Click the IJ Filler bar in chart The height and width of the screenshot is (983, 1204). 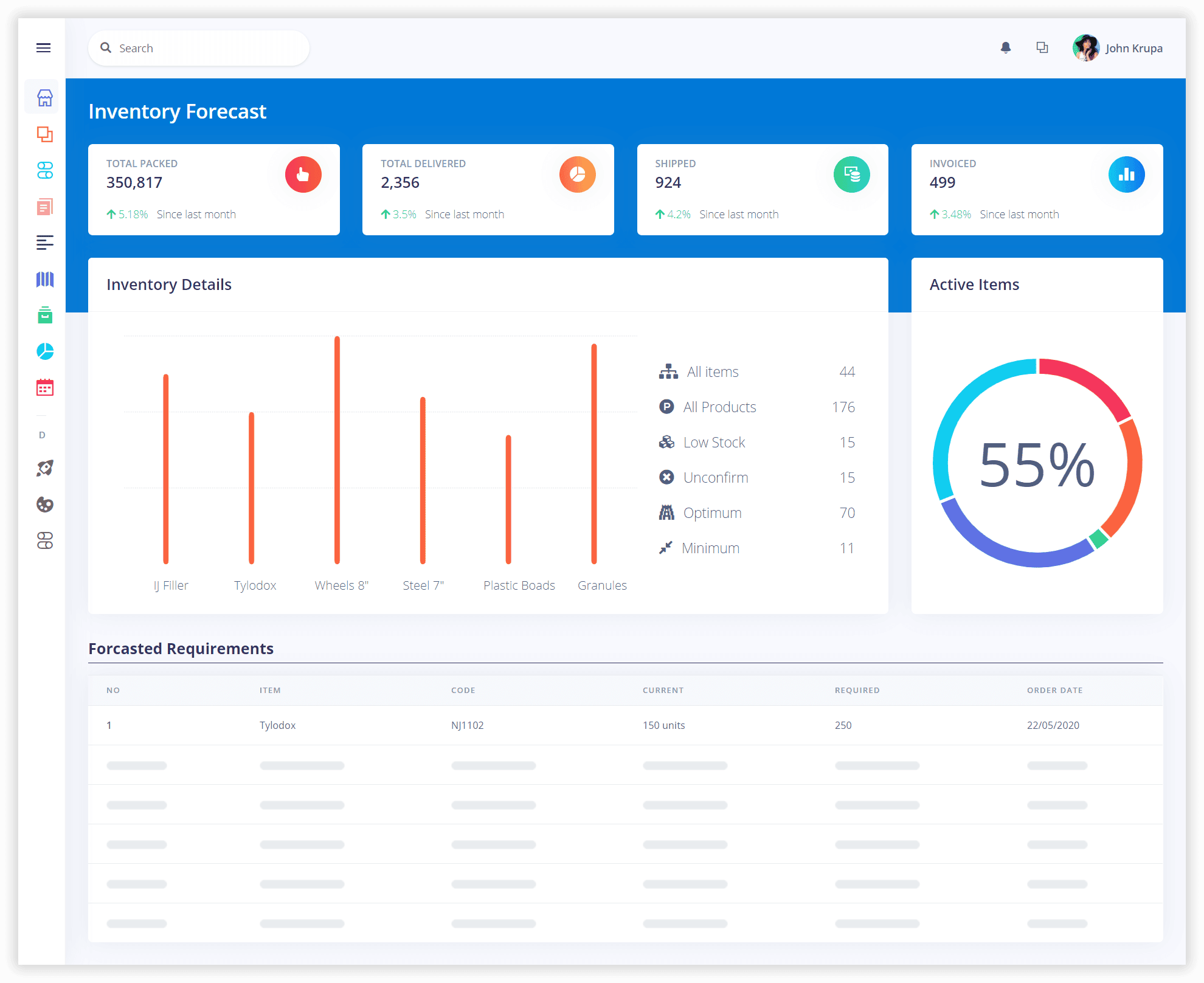165,469
